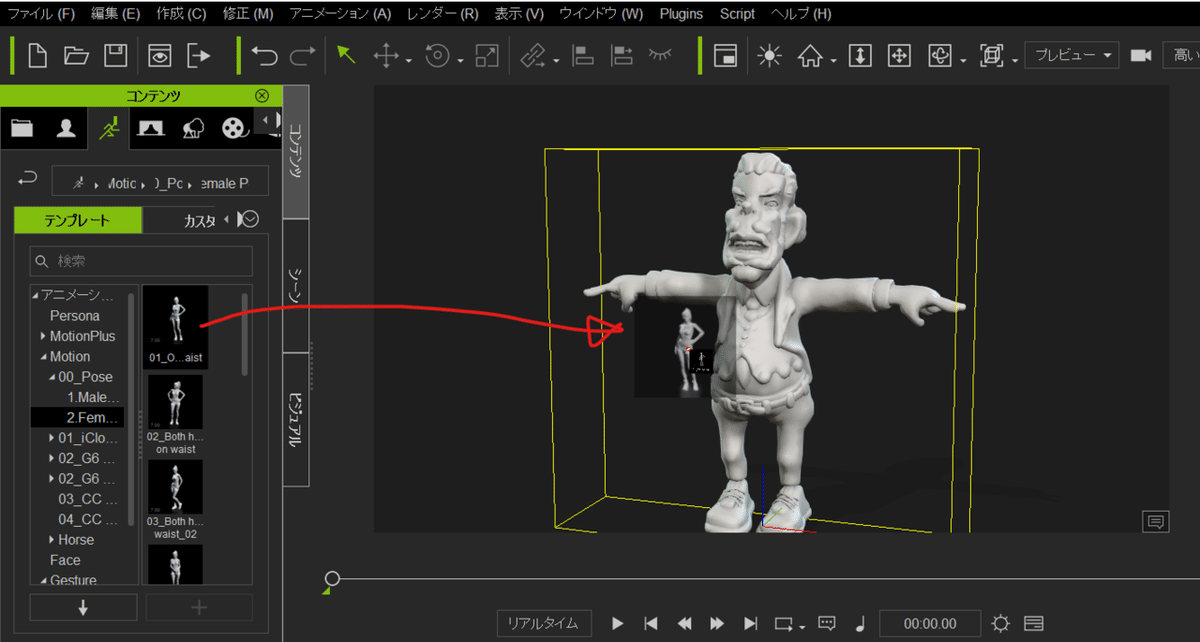The image size is (1200, 642).
Task: Step to the previous frame
Action: (x=684, y=624)
